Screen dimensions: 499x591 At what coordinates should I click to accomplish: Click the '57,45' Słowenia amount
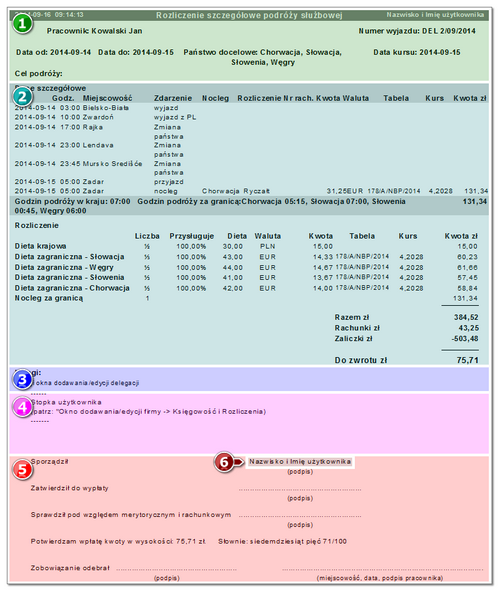(467, 277)
